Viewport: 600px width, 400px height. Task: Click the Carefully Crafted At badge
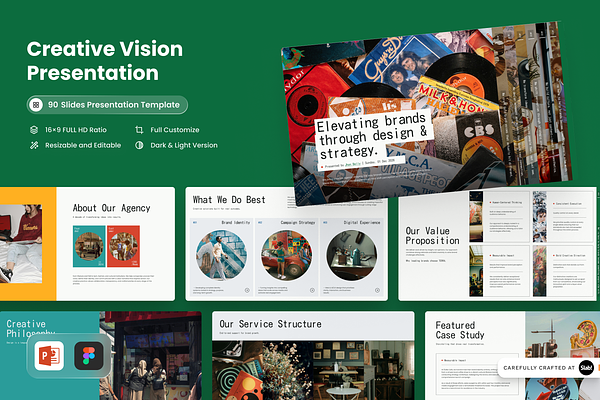click(549, 368)
